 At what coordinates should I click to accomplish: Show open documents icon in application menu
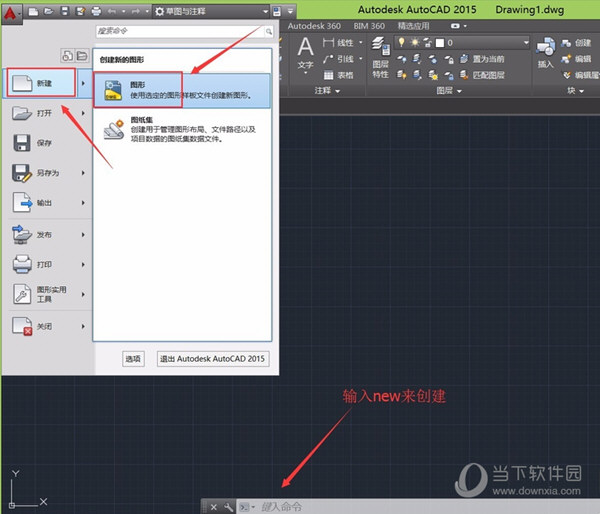pyautogui.click(x=82, y=56)
